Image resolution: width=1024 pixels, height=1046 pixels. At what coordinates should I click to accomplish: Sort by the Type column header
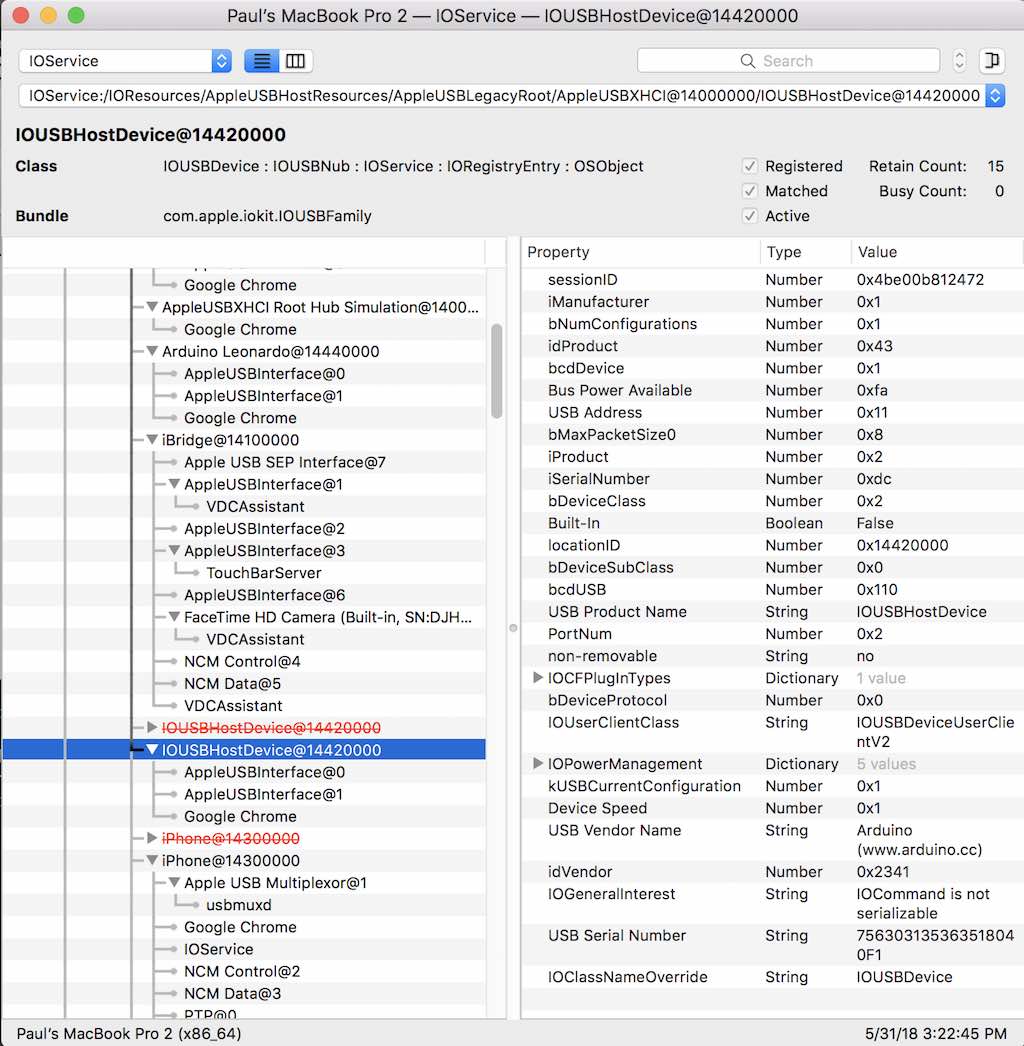[x=805, y=252]
